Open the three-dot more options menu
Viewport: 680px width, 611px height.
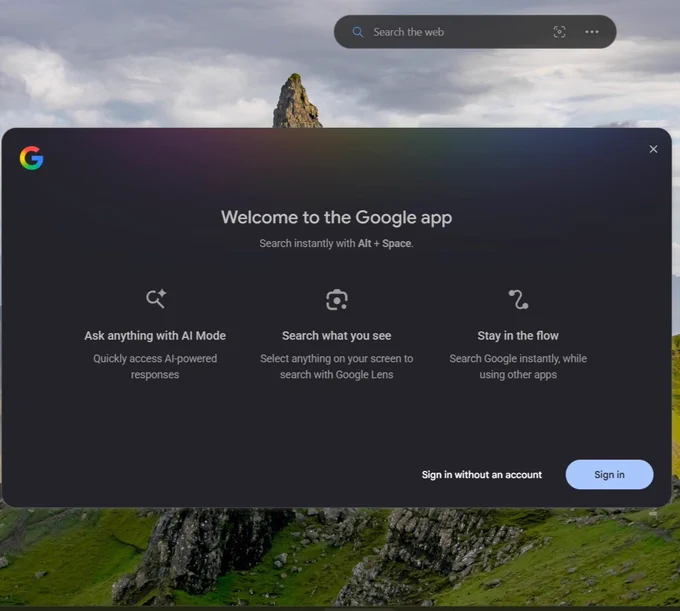(x=592, y=32)
